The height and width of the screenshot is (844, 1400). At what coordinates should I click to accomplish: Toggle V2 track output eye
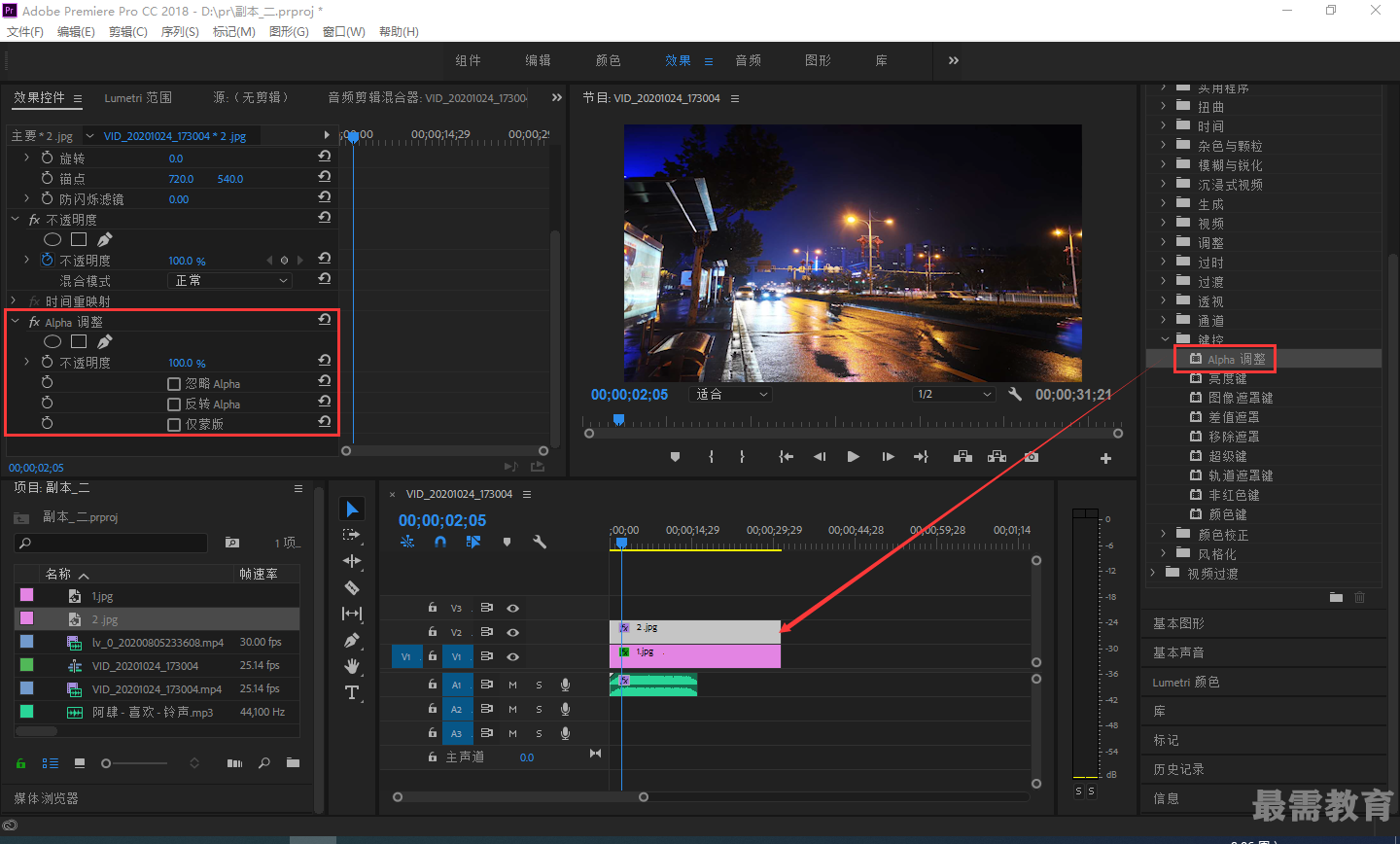click(x=512, y=632)
